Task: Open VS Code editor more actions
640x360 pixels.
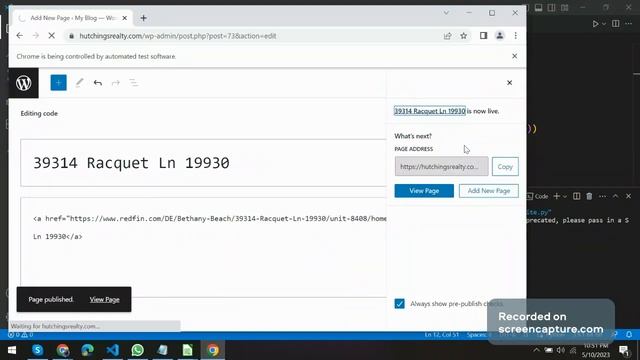Action: tap(628, 24)
